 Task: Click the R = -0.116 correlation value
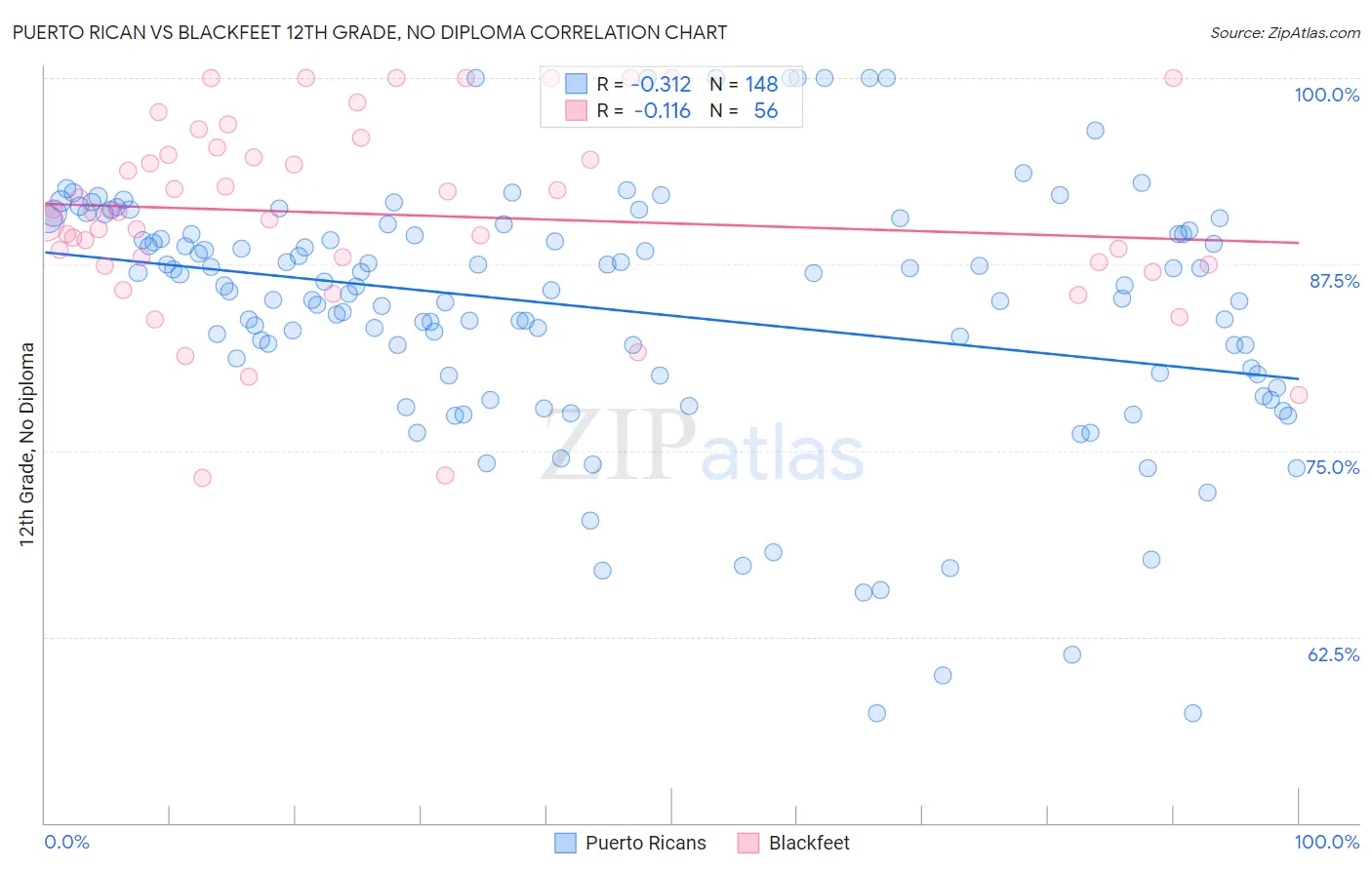(x=644, y=110)
